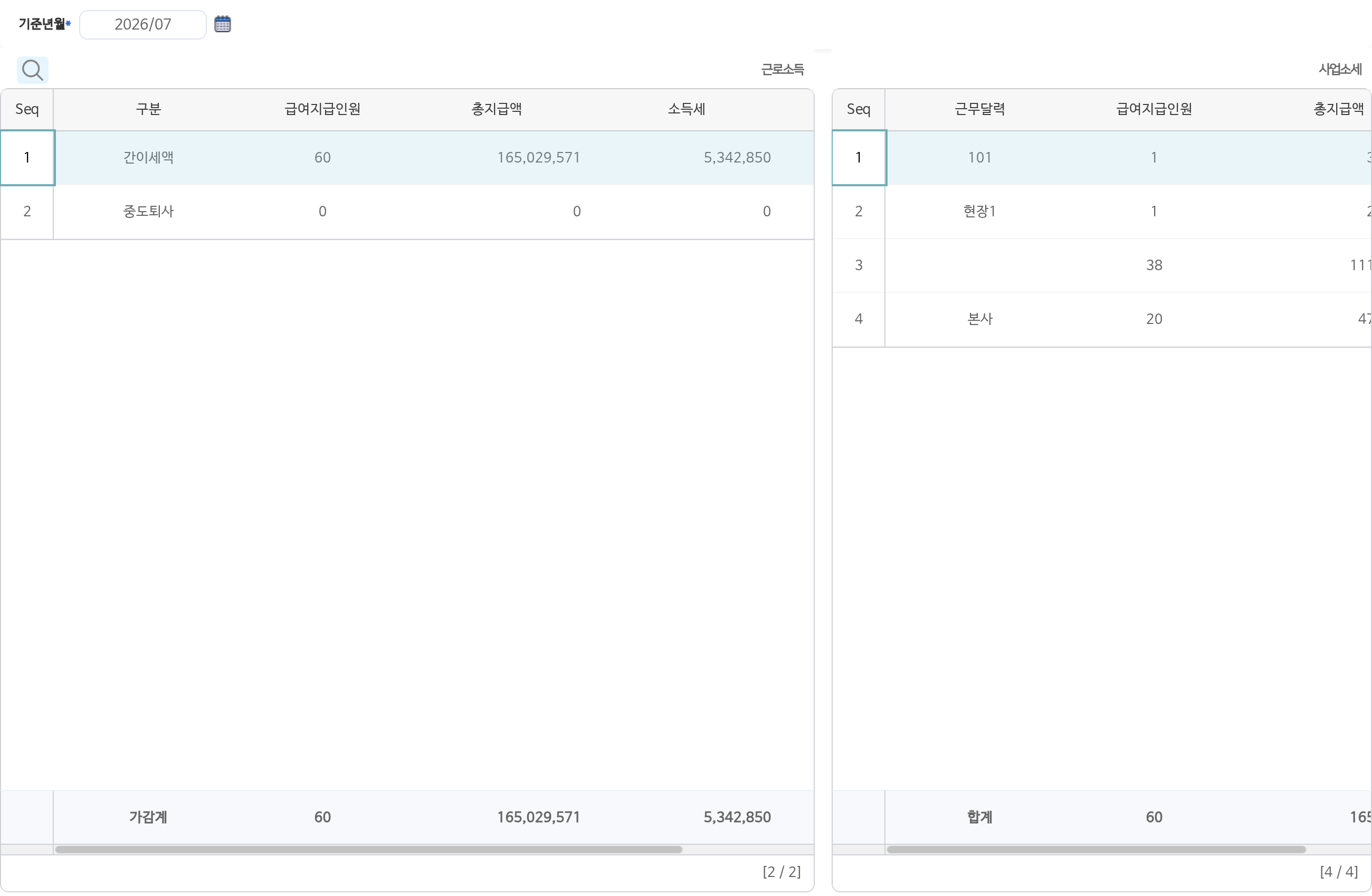Screen dimensions: 1372x896
Task: Click the value 38 in row 3
Action: click(1154, 265)
